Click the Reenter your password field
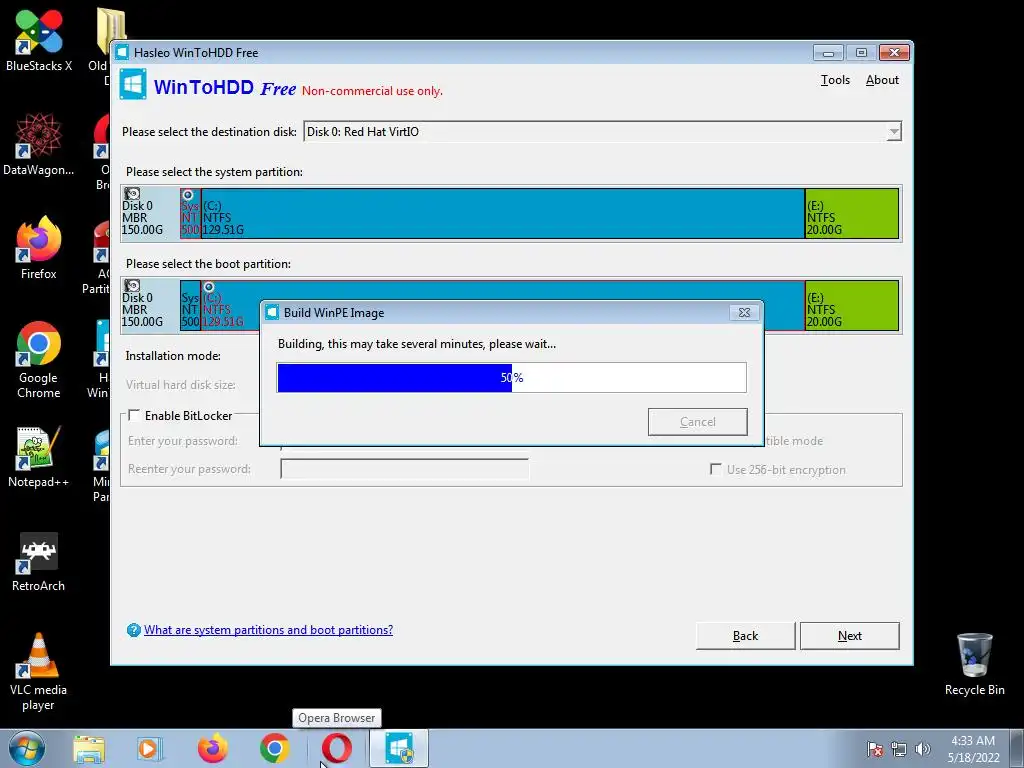Screen dimensions: 1024x768 (404, 469)
